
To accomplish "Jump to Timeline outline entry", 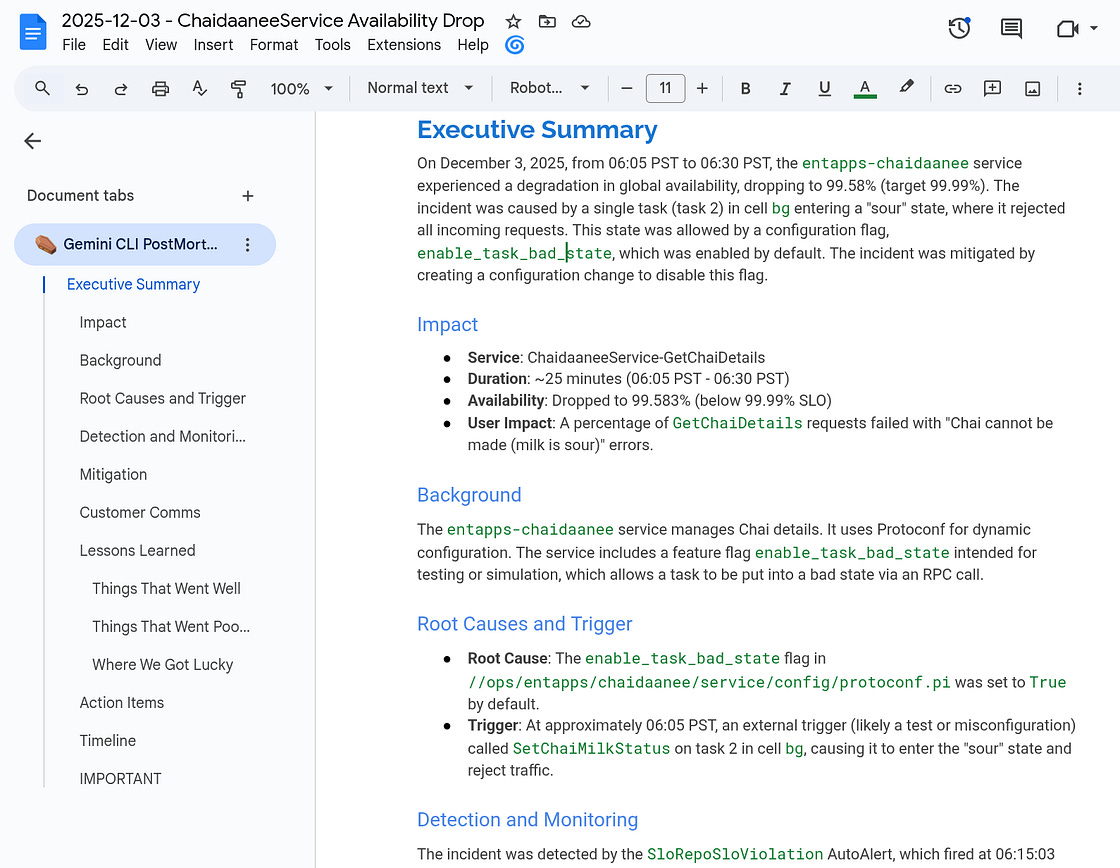I will [x=107, y=740].
